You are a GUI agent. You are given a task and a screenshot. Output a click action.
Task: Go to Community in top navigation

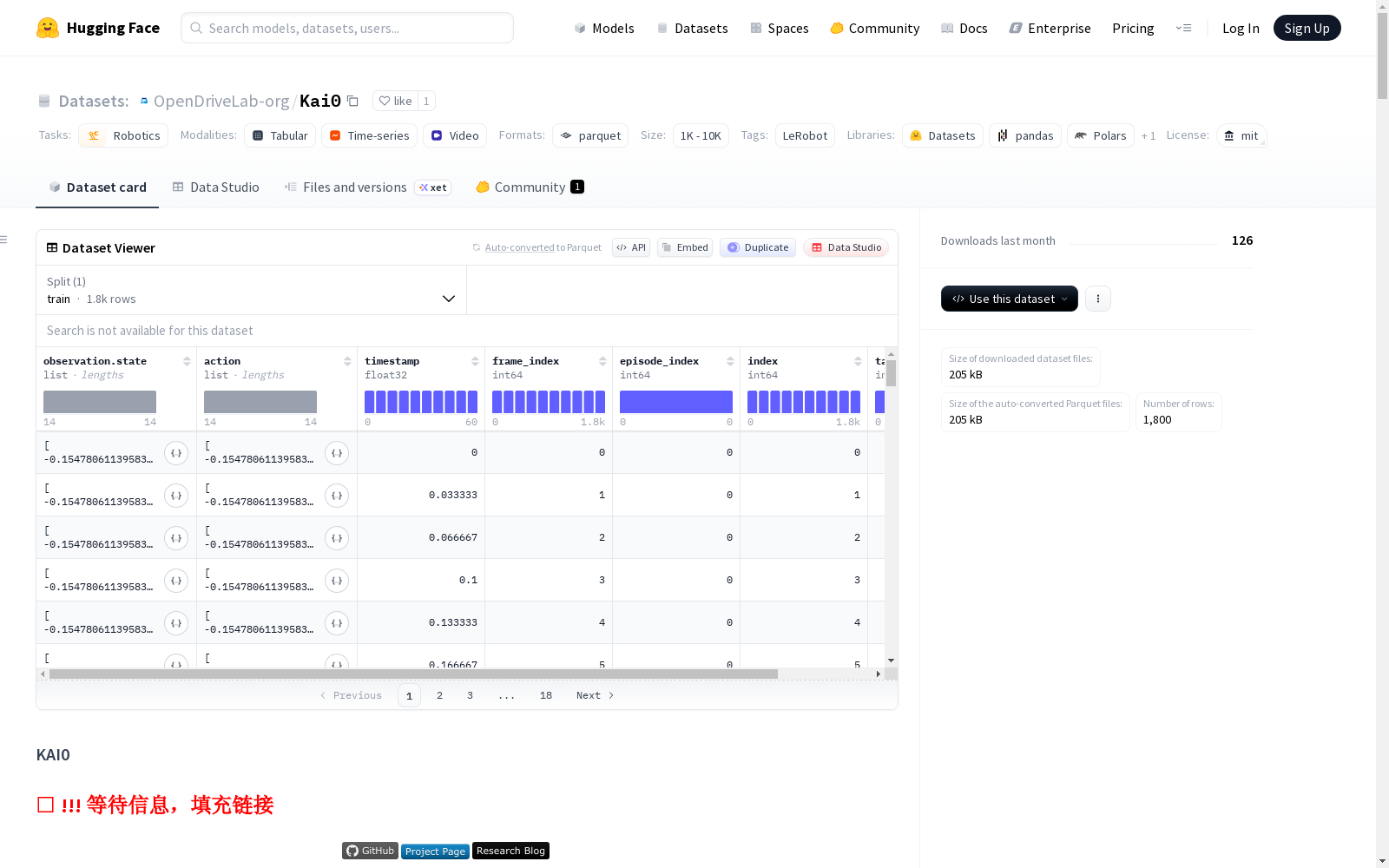pos(875,28)
